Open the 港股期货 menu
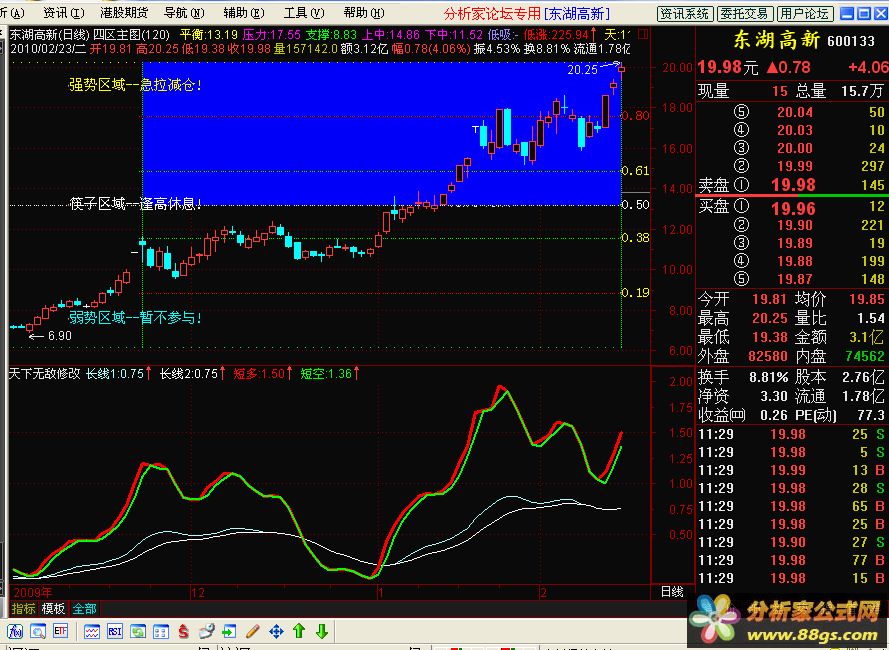 click(x=124, y=12)
